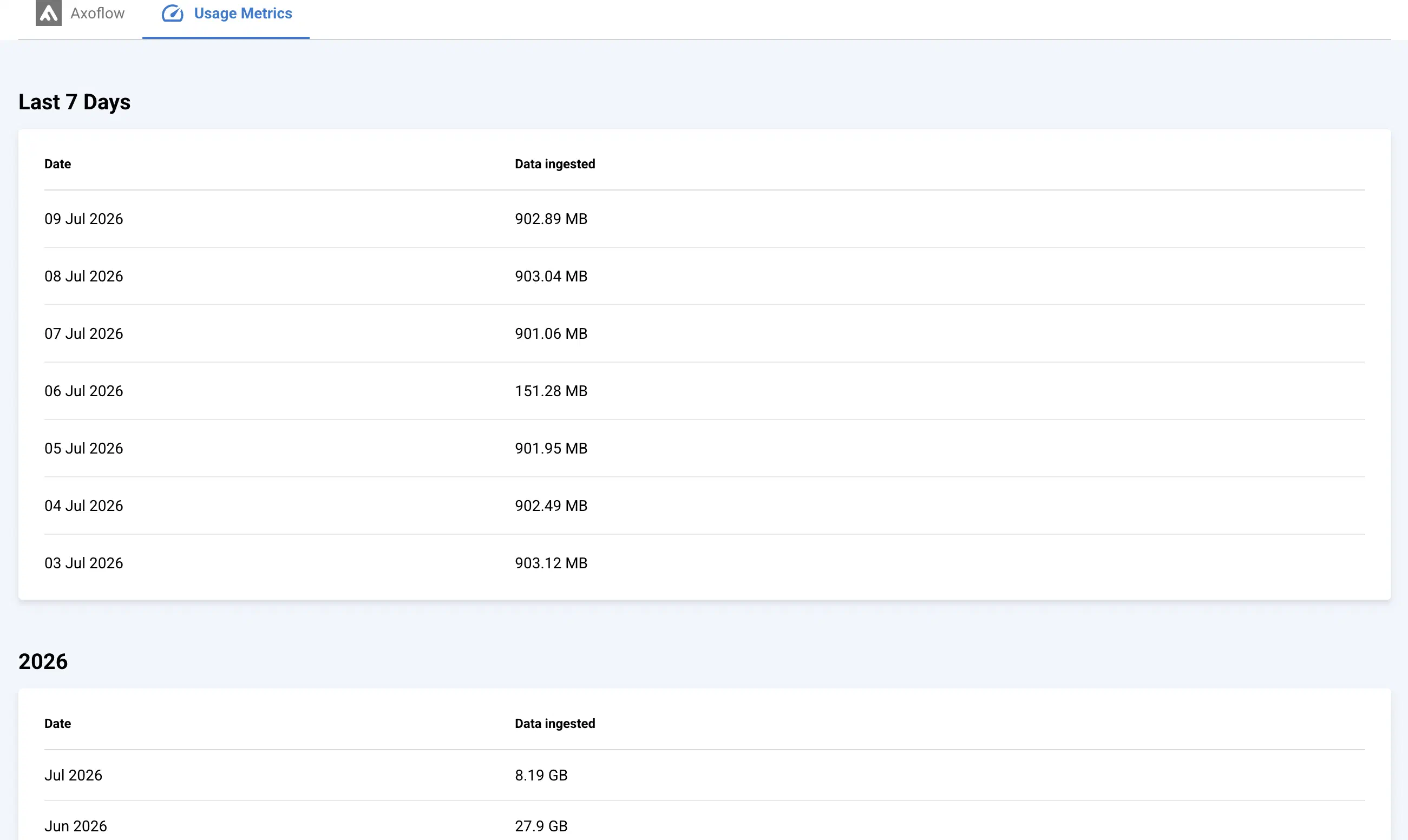1408x840 pixels.
Task: Select the 06 Jul 2026 date cell
Action: [x=84, y=391]
